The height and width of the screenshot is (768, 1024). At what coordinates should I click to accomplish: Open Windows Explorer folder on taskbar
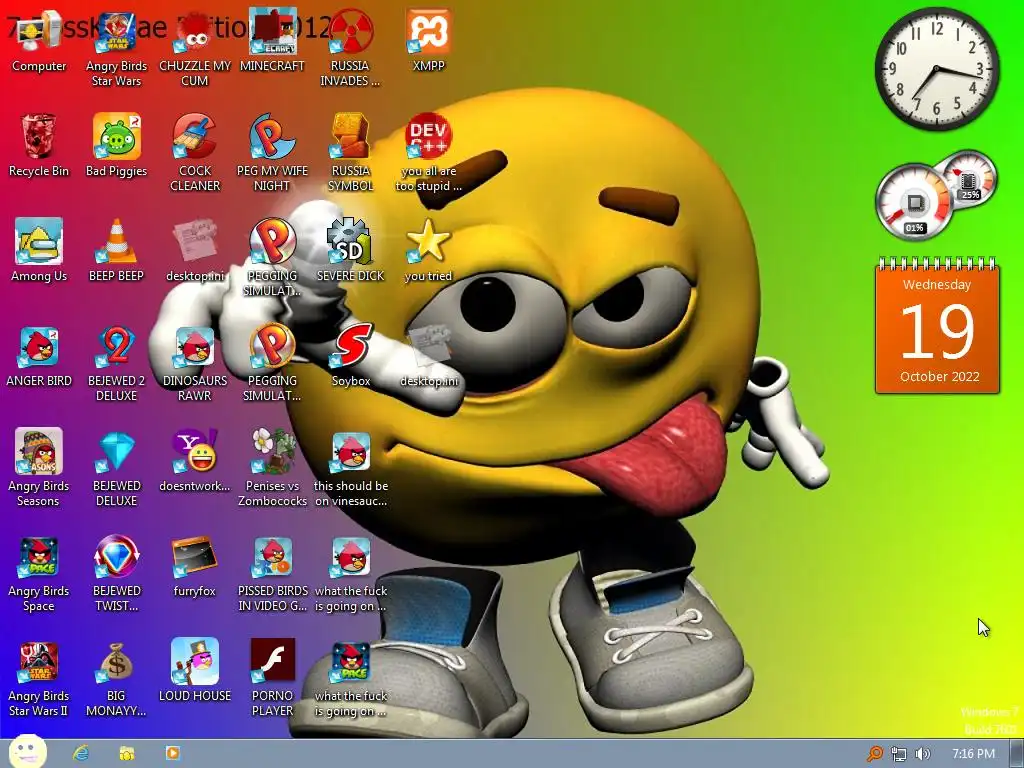pyautogui.click(x=127, y=753)
